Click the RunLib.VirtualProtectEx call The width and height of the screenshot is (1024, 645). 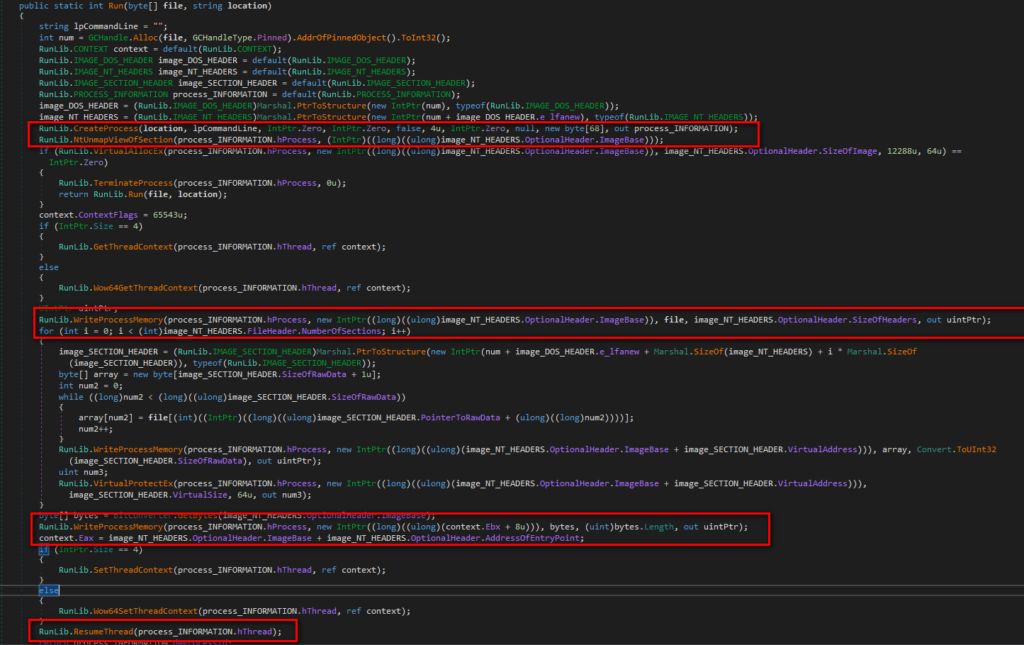click(x=116, y=484)
